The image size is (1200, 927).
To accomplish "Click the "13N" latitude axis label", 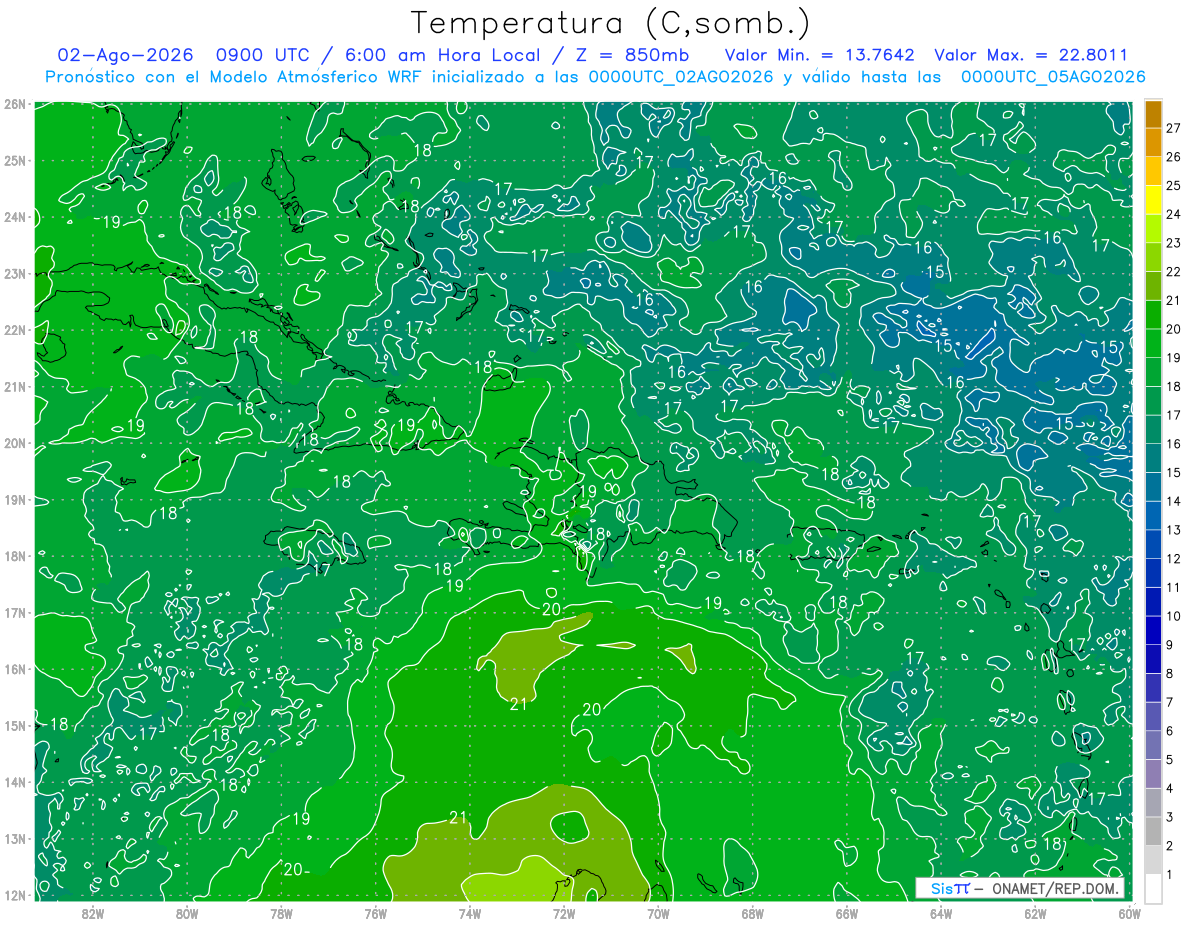I will click(14, 839).
